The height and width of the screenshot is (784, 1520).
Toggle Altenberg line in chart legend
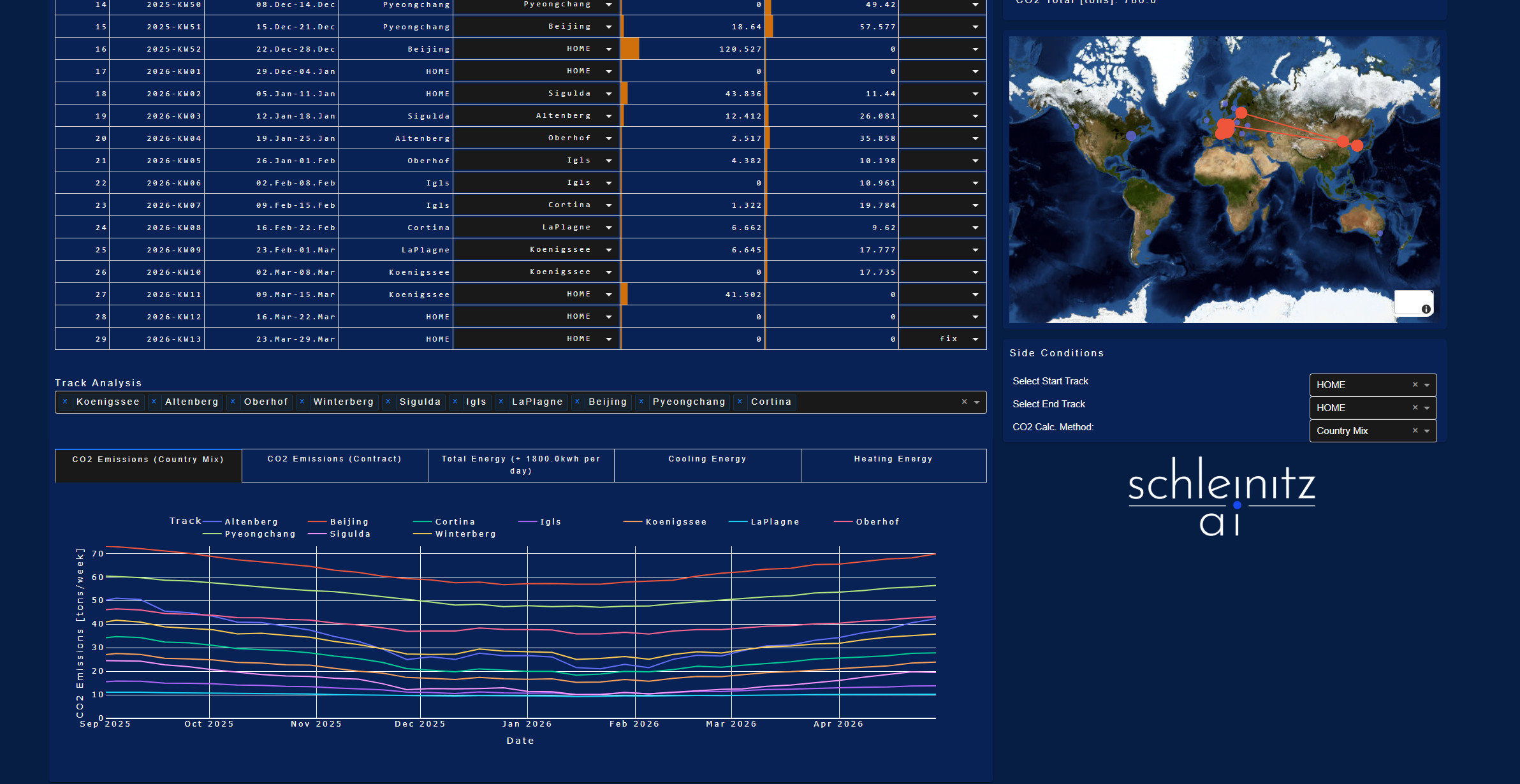pyautogui.click(x=251, y=522)
